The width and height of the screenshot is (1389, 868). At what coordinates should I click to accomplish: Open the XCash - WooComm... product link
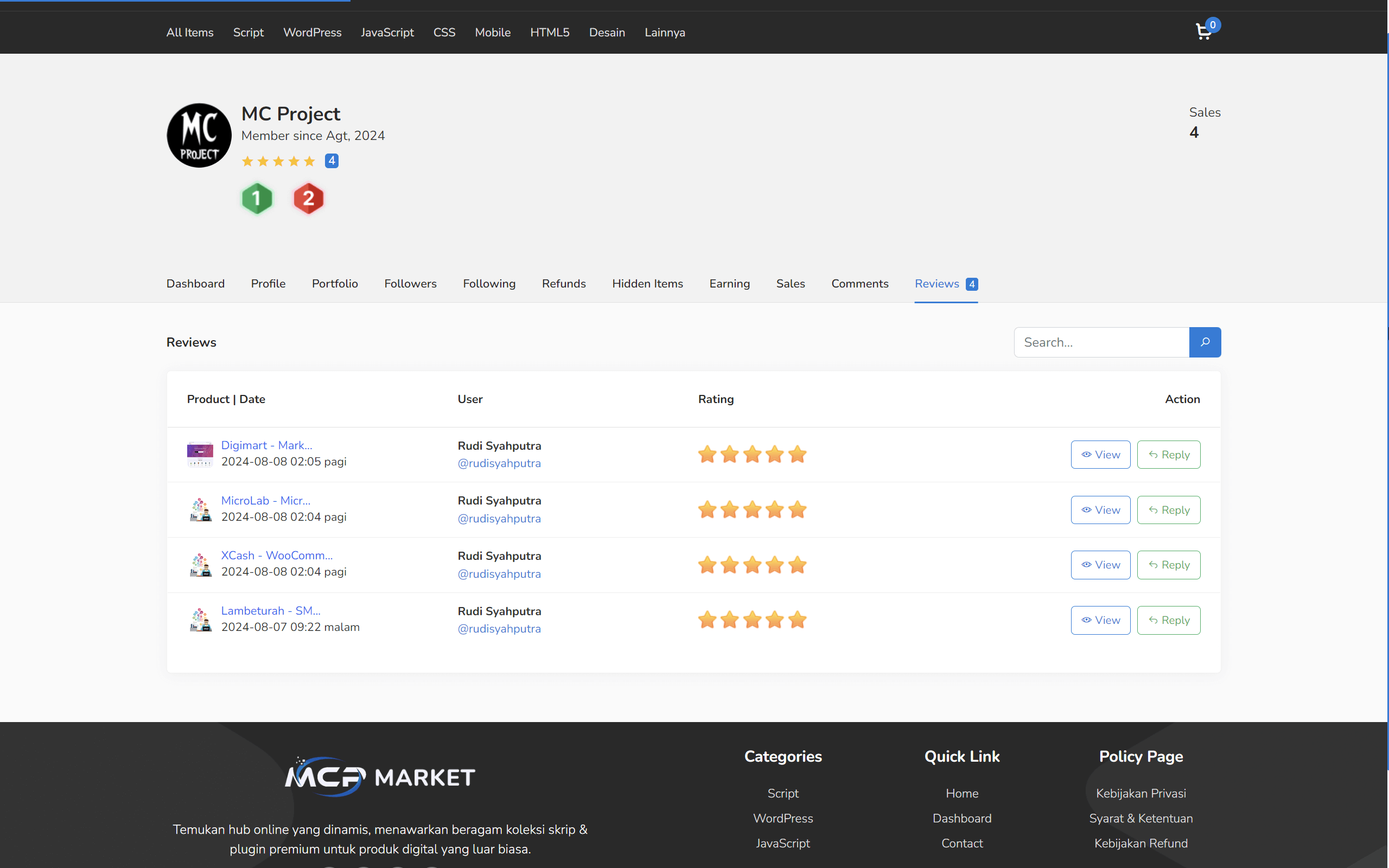[277, 556]
